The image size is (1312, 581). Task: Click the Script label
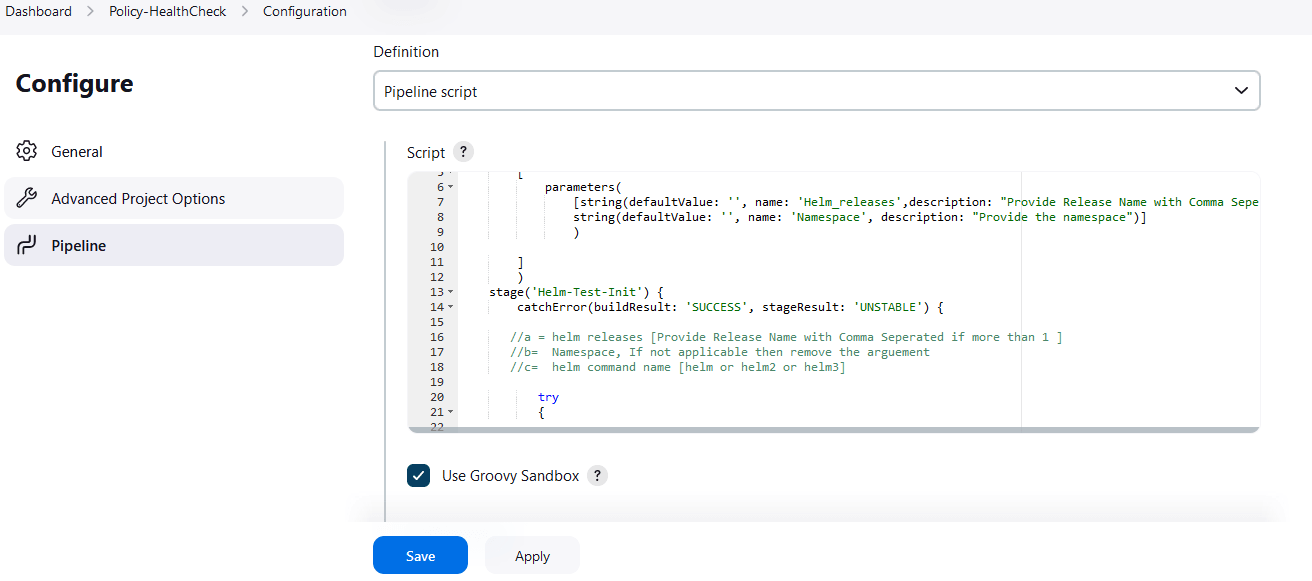pyautogui.click(x=426, y=153)
